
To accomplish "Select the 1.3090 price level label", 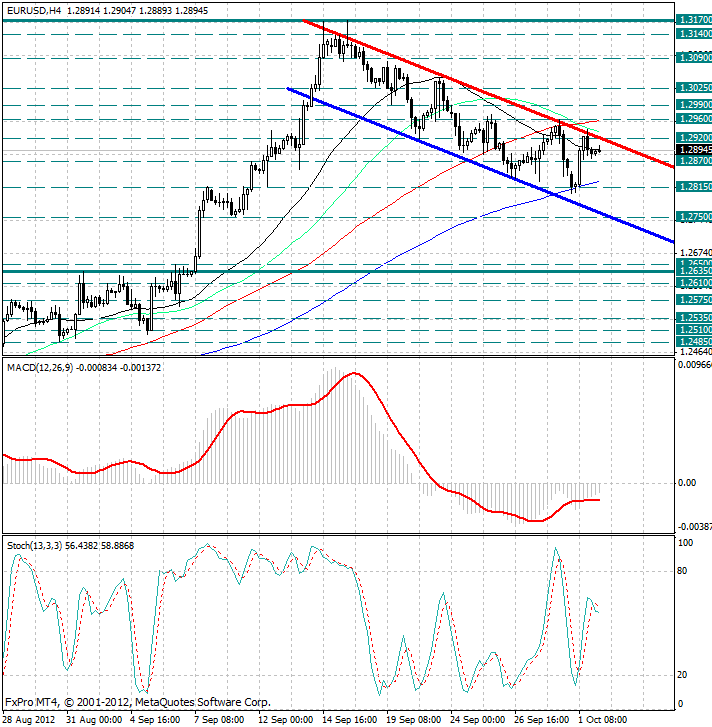I will (694, 57).
